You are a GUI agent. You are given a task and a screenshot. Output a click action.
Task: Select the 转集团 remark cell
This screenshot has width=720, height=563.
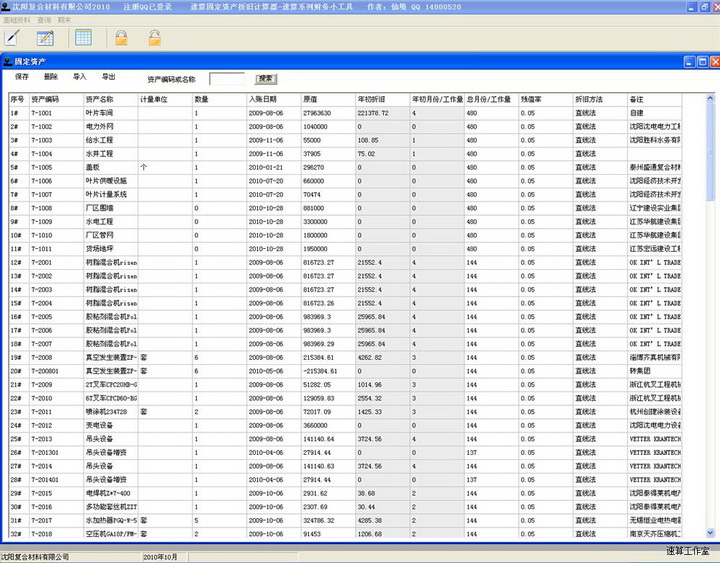pos(654,371)
